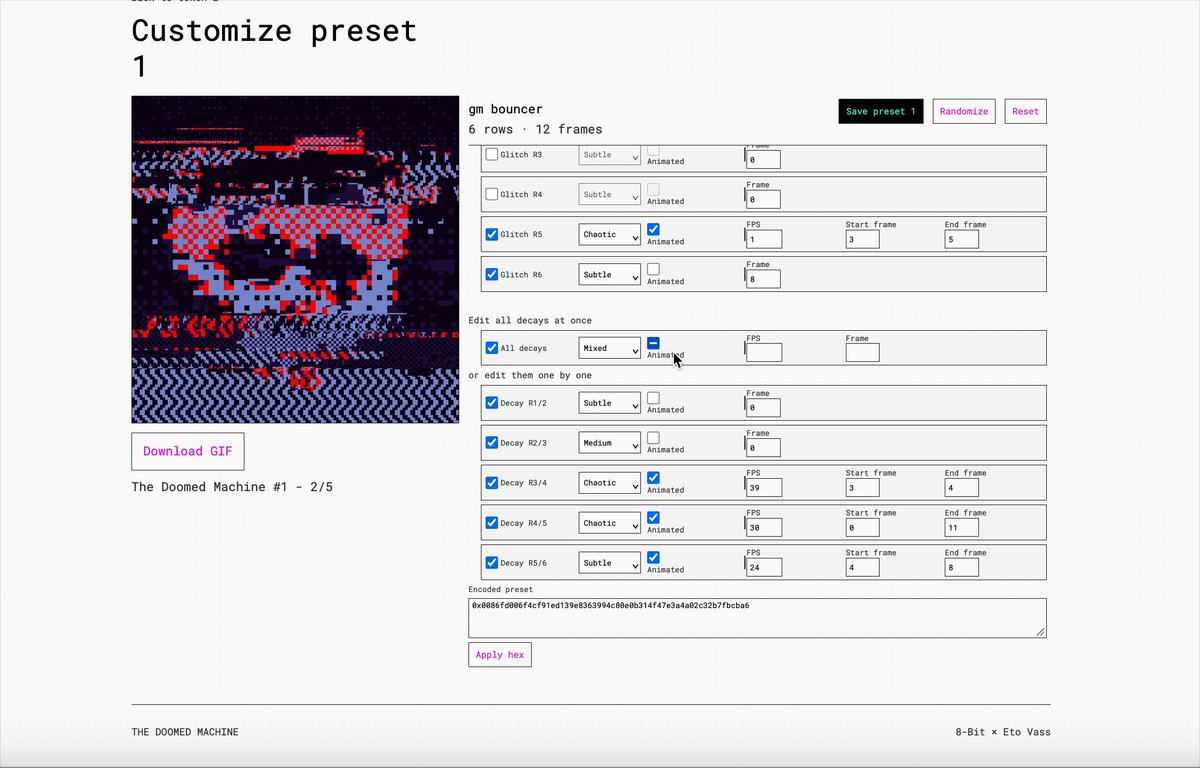The height and width of the screenshot is (768, 1200).
Task: Uncheck the Decay R5/6 checkbox
Action: pyautogui.click(x=492, y=563)
